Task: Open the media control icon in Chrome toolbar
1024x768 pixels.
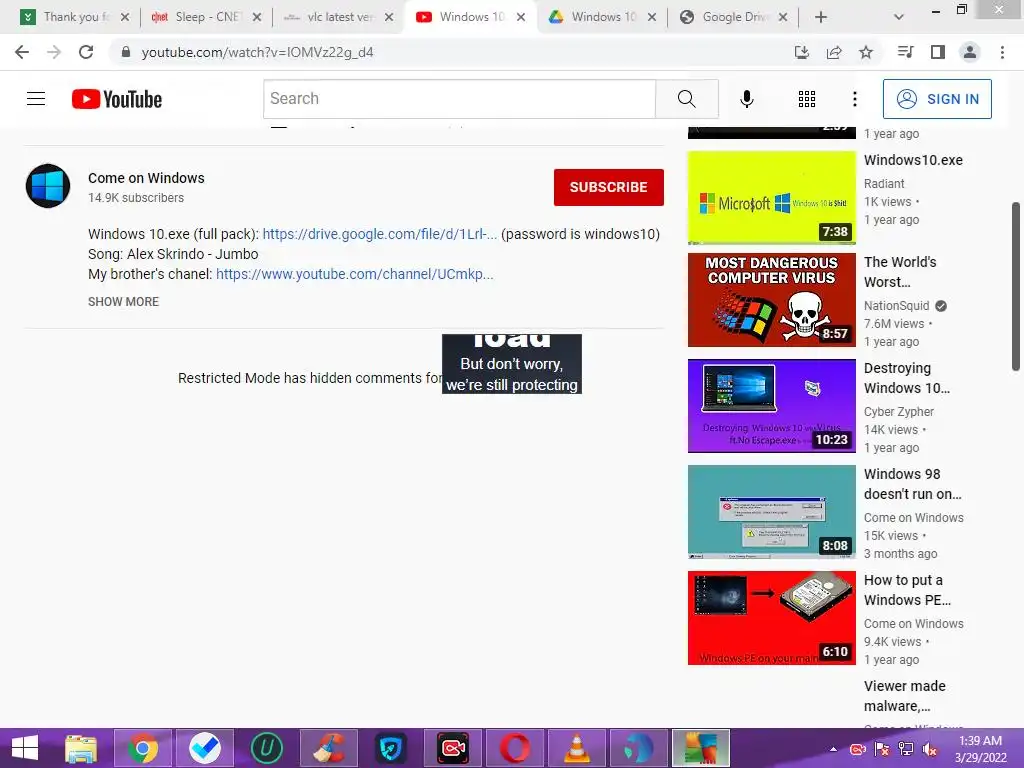Action: point(905,52)
